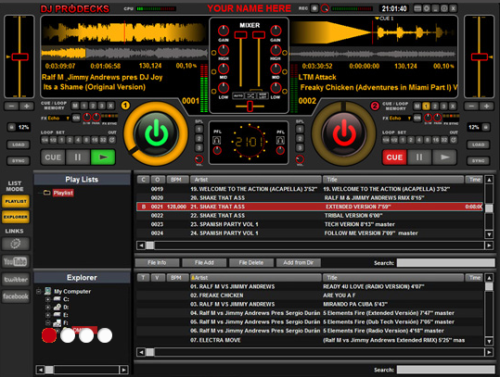Click the File Delete button

click(x=251, y=263)
